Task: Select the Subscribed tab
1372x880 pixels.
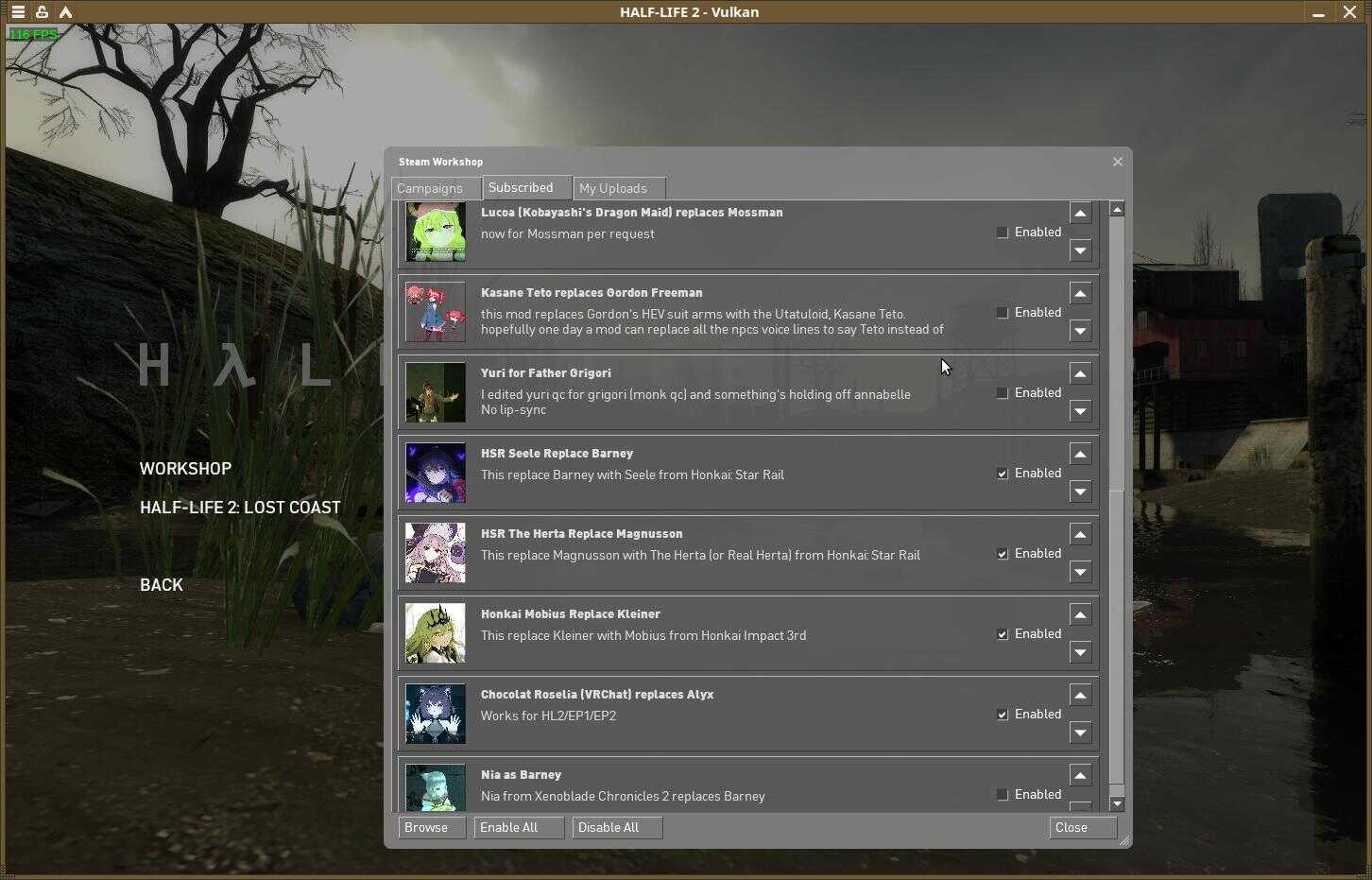Action: click(526, 187)
